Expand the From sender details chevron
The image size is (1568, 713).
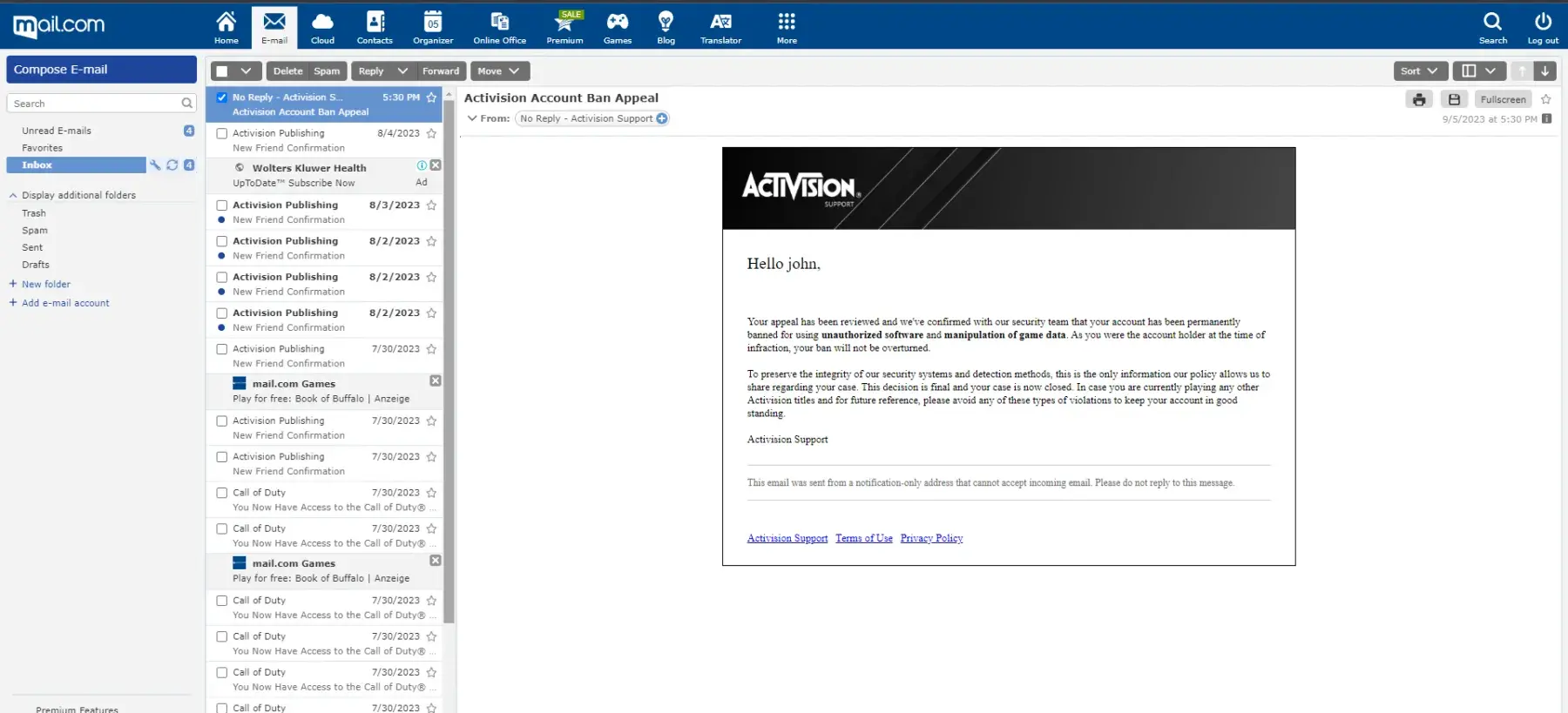(472, 118)
